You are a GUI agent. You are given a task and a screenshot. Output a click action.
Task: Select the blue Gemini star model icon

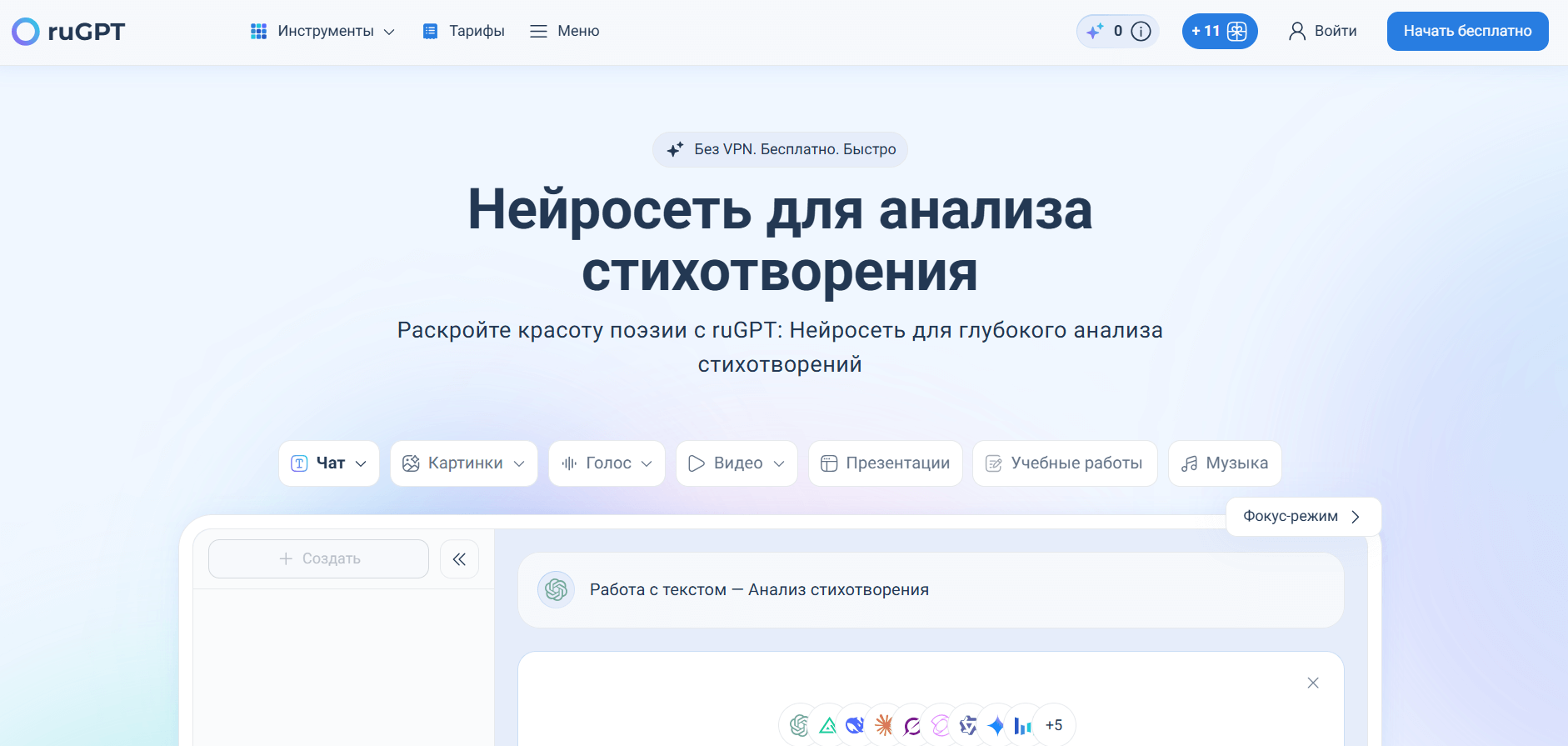coord(996,725)
